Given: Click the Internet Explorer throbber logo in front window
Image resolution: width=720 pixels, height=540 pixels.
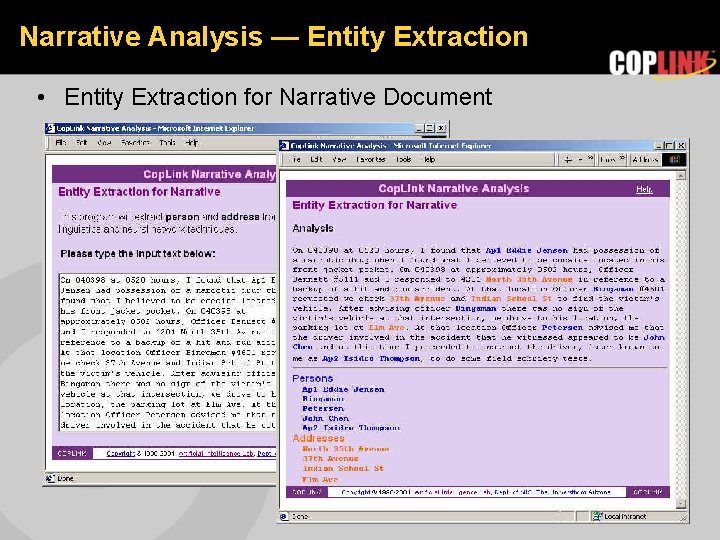Looking at the screenshot, I should click(674, 159).
